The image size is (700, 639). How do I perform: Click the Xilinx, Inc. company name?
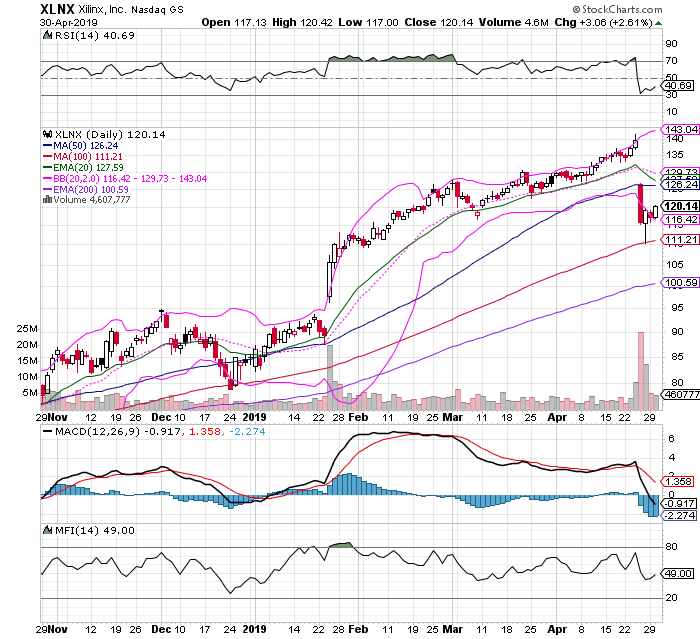tap(102, 9)
